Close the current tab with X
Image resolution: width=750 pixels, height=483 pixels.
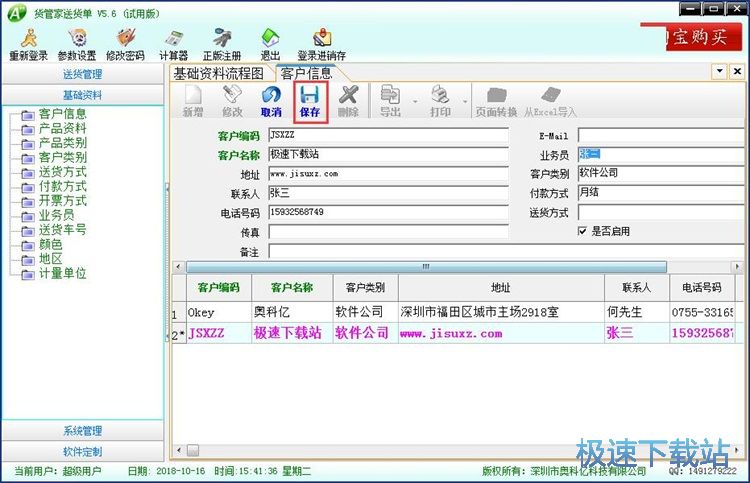[x=737, y=71]
